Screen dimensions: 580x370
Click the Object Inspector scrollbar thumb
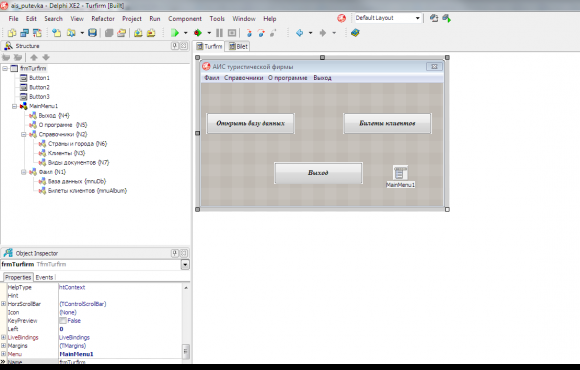(186, 351)
